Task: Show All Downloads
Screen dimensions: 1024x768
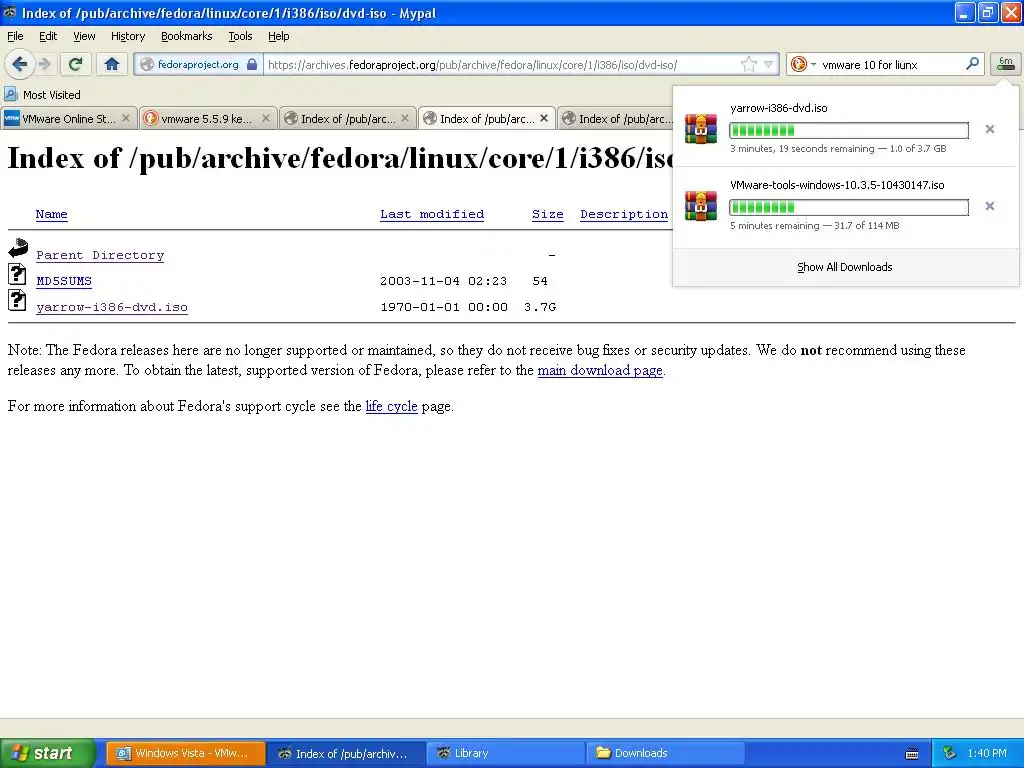Action: [845, 266]
